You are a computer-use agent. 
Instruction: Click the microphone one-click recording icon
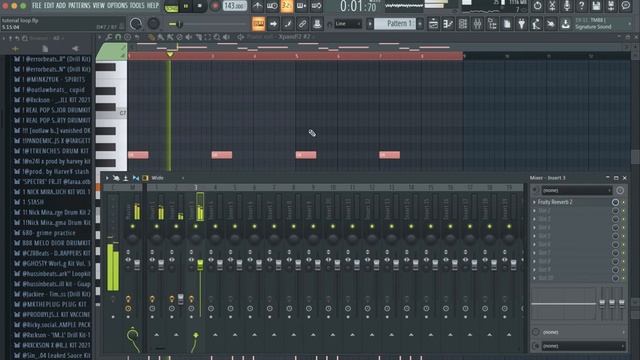tap(567, 6)
